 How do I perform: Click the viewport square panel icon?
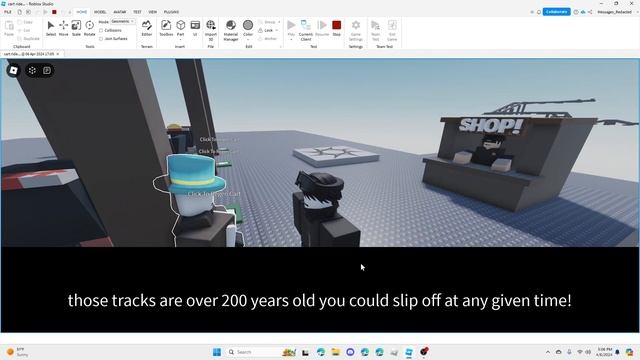coord(47,70)
